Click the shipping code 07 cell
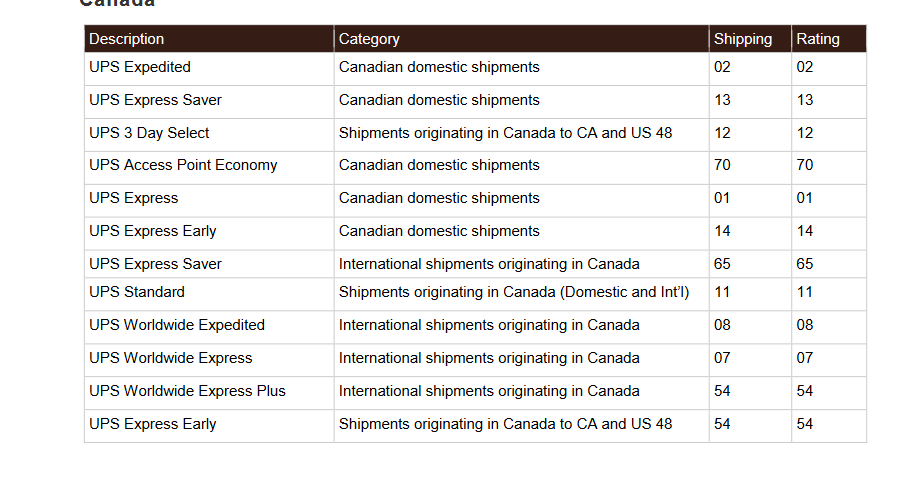 click(x=750, y=360)
